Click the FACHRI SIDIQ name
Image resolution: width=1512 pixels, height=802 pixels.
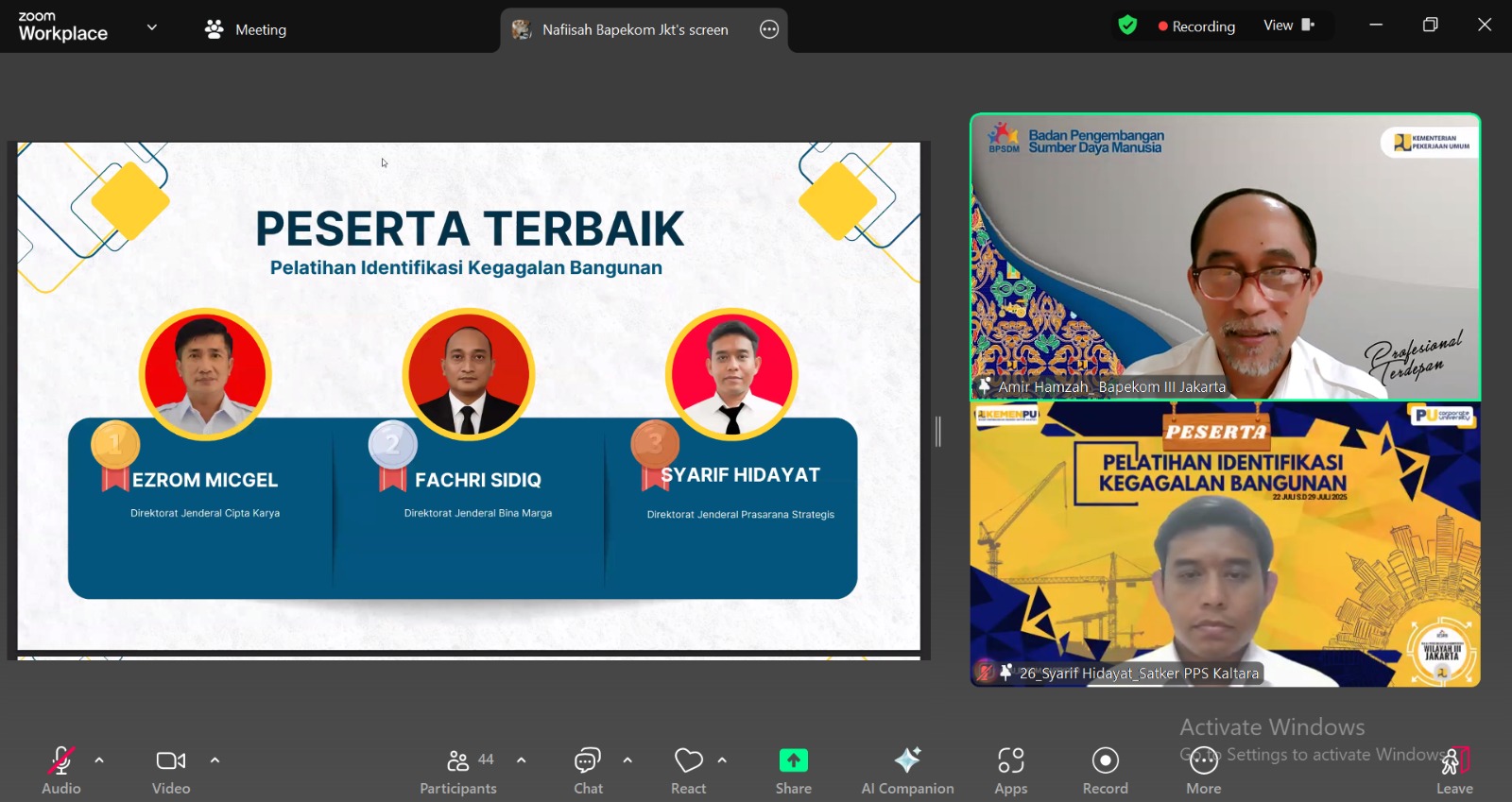478,480
